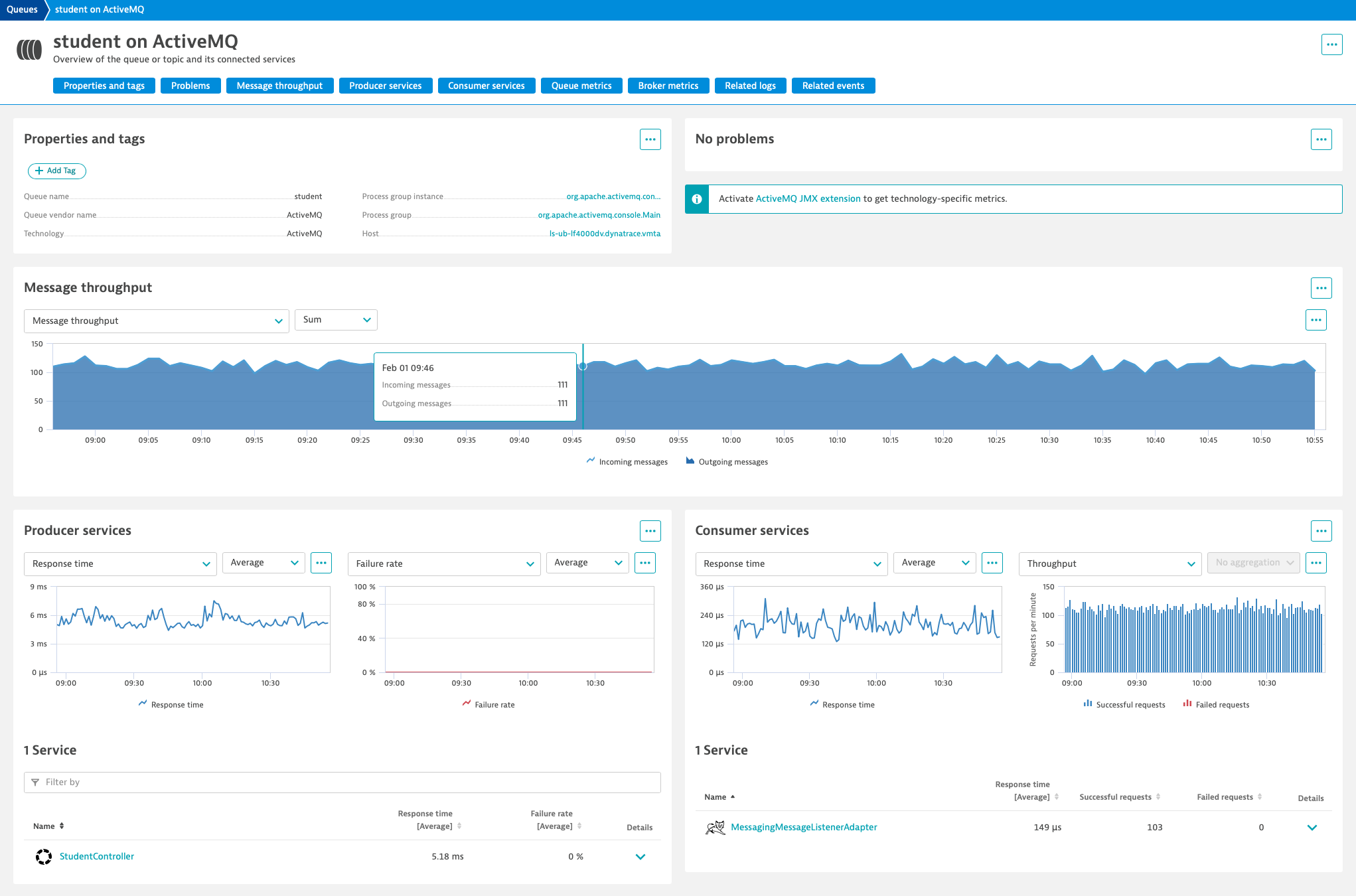Open Message throughput chart options menu
Image resolution: width=1356 pixels, height=896 pixels.
[1316, 320]
